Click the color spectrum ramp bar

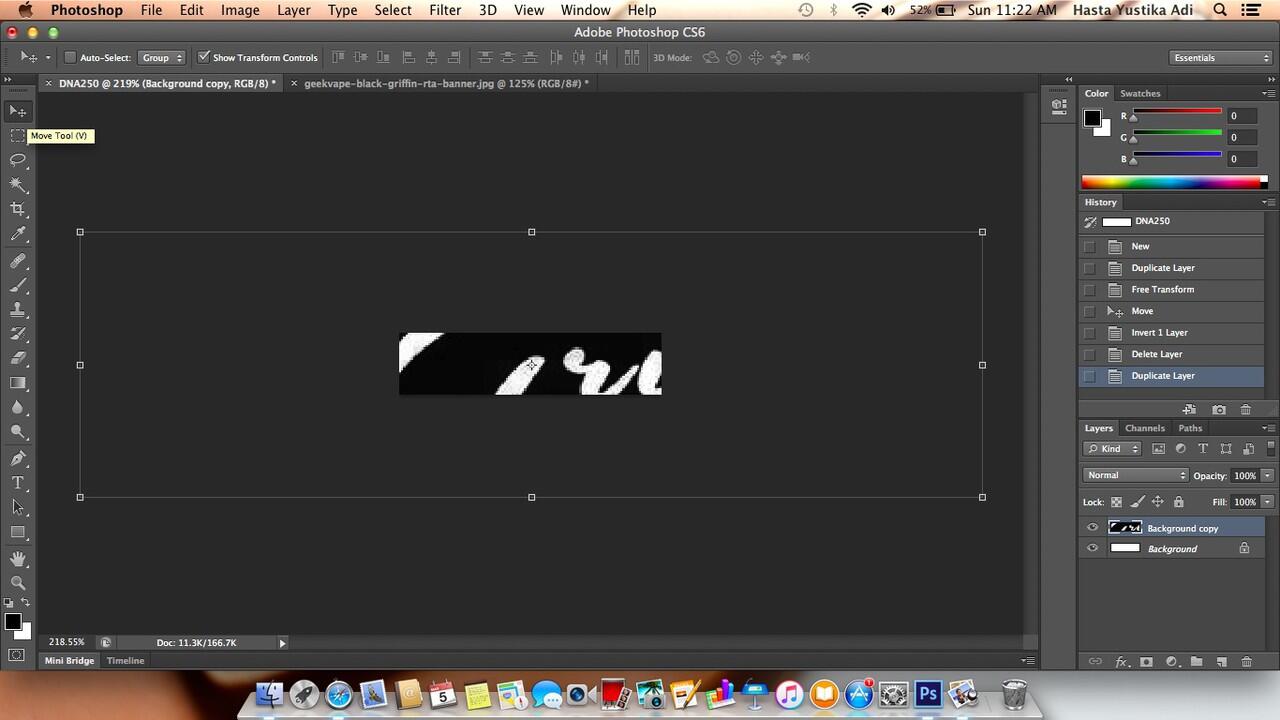coord(1172,183)
